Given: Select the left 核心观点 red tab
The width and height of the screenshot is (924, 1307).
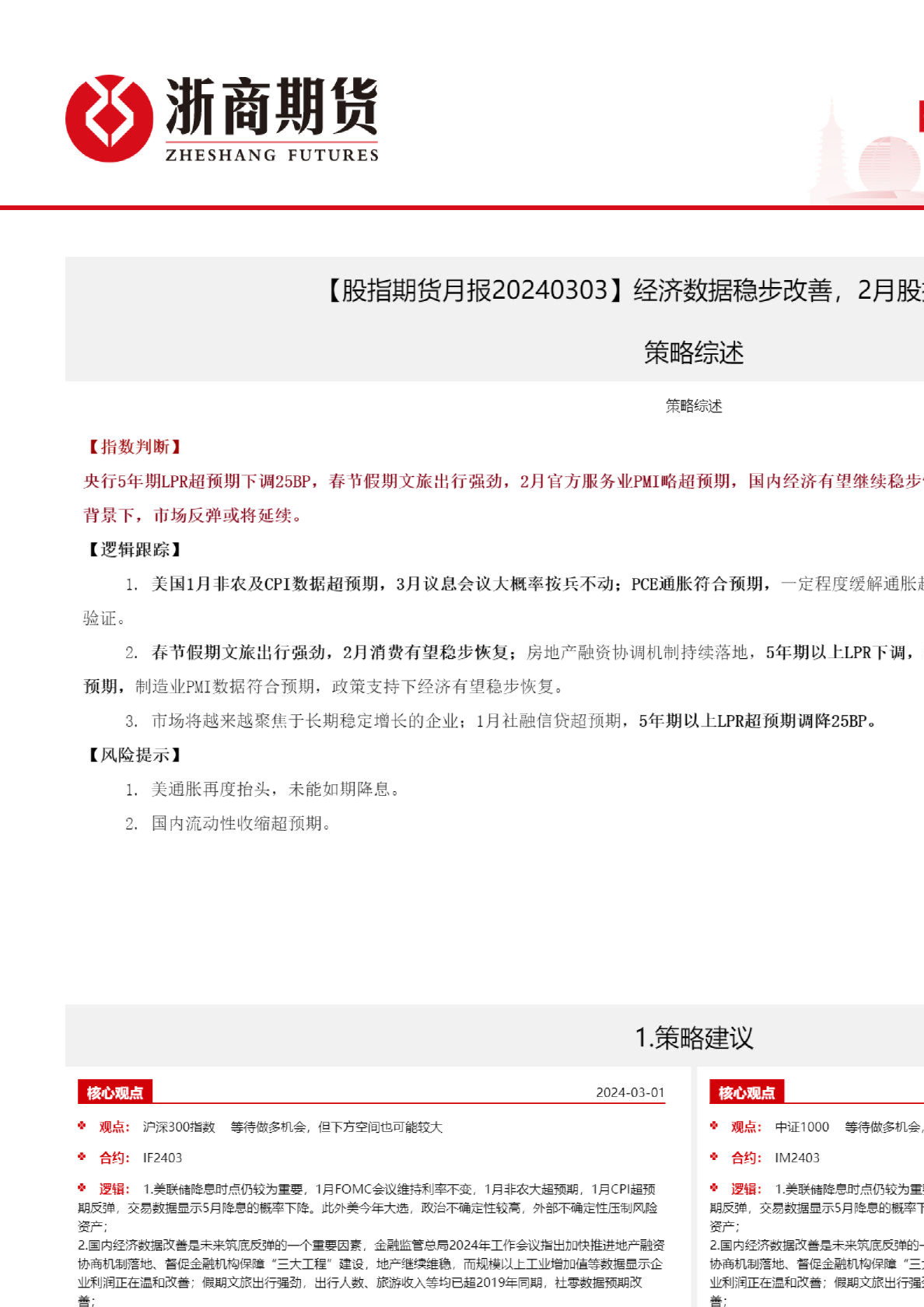Looking at the screenshot, I should click(x=114, y=1092).
